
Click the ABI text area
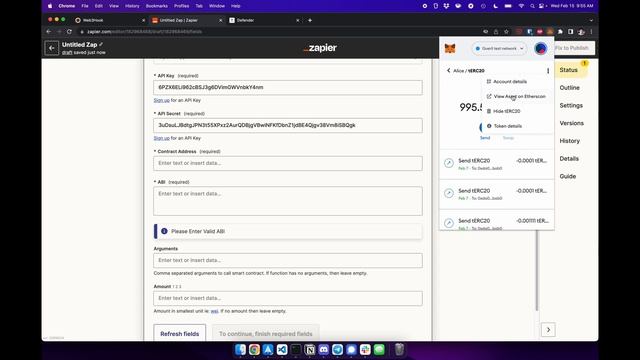(x=288, y=201)
